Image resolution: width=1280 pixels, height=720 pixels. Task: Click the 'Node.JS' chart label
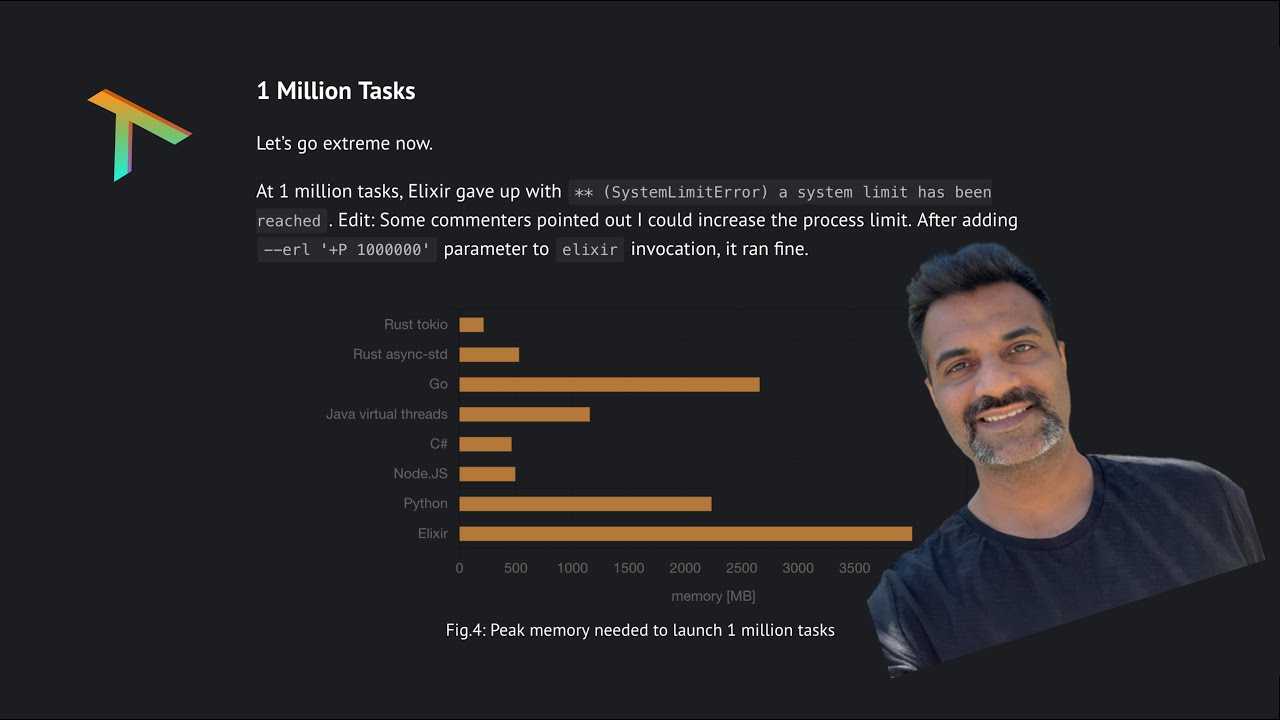pos(420,474)
